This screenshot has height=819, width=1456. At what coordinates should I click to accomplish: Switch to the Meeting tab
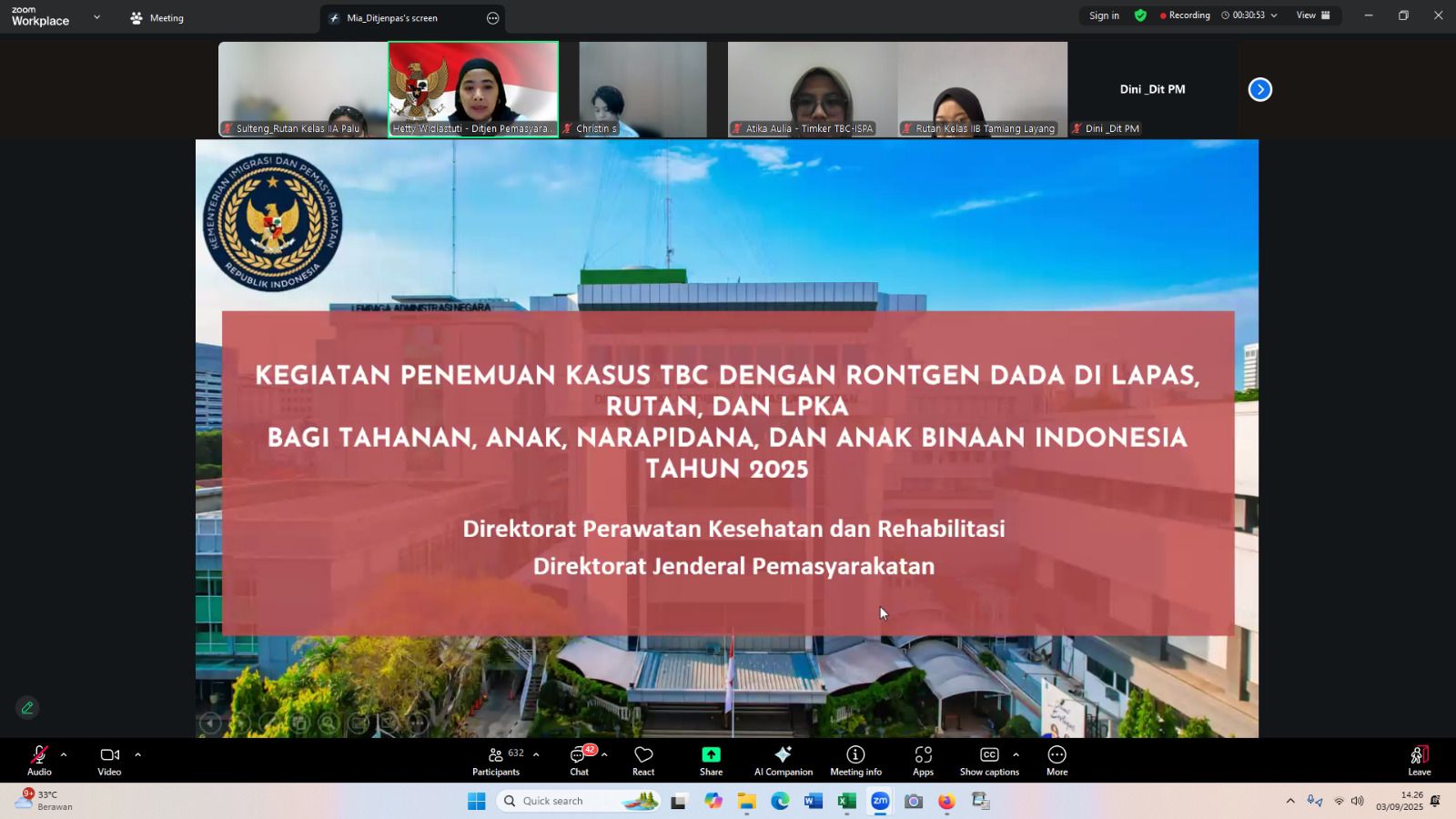[157, 18]
